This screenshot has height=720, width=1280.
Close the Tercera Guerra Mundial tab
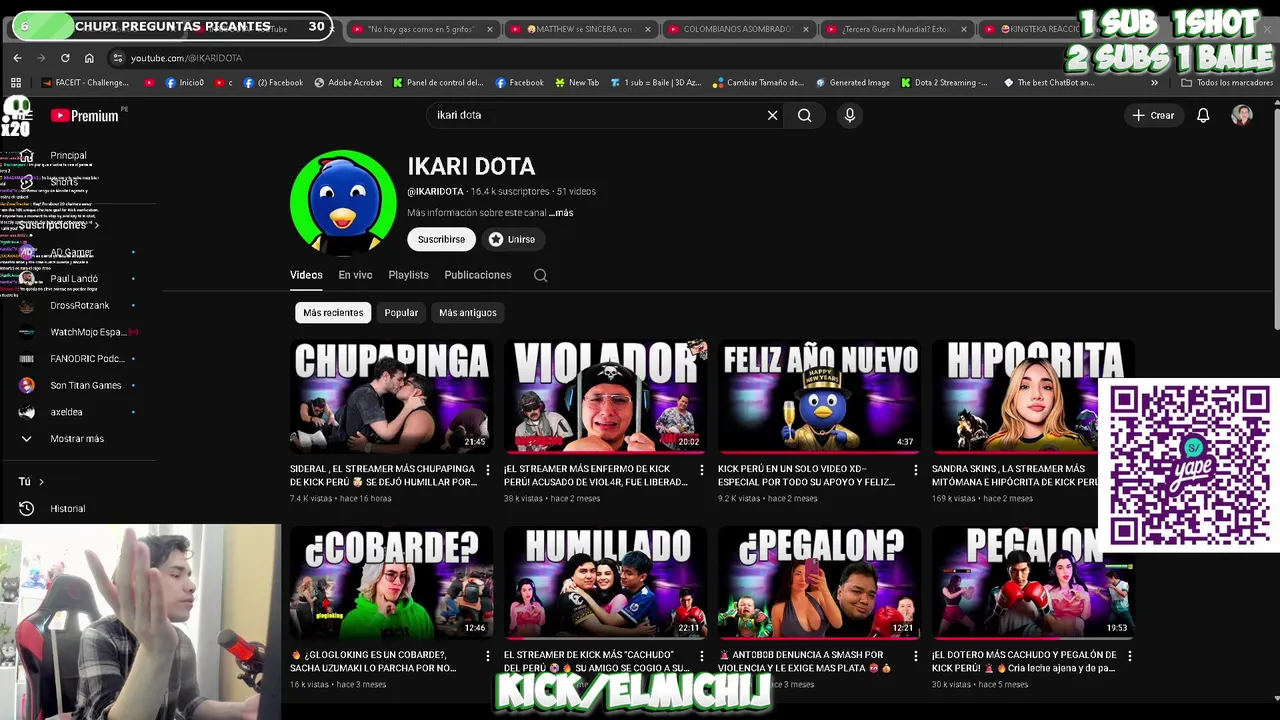point(963,29)
